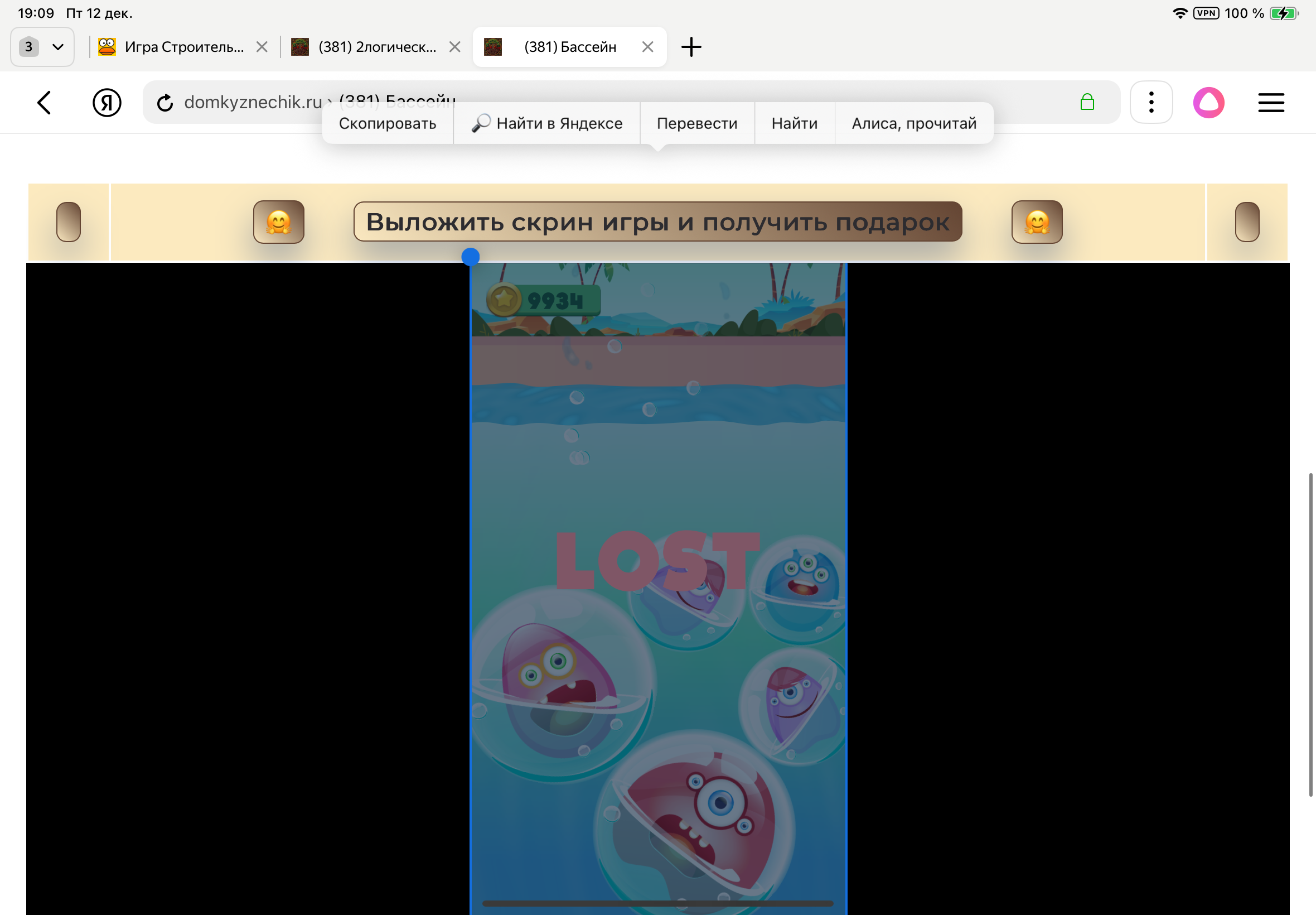Viewport: 1316px width, 915px height.
Task: Add a new tab with plus
Action: pos(691,47)
